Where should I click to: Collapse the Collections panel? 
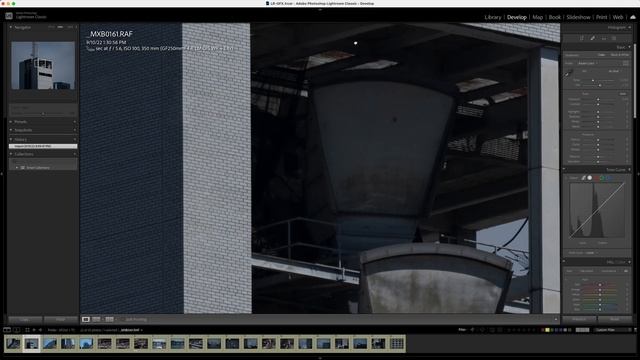pyautogui.click(x=11, y=154)
